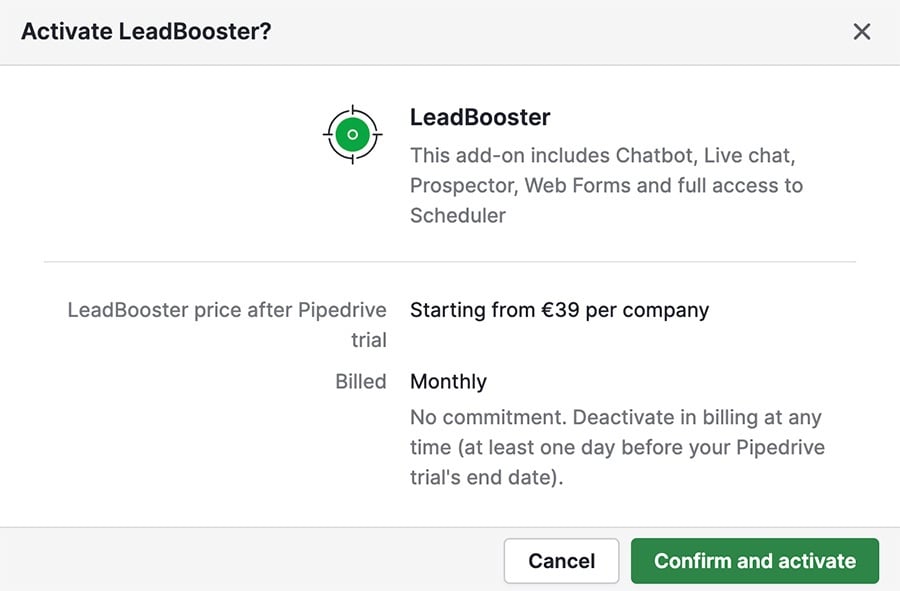Click the X in the top right corner
Viewport: 900px width, 591px height.
point(862,31)
